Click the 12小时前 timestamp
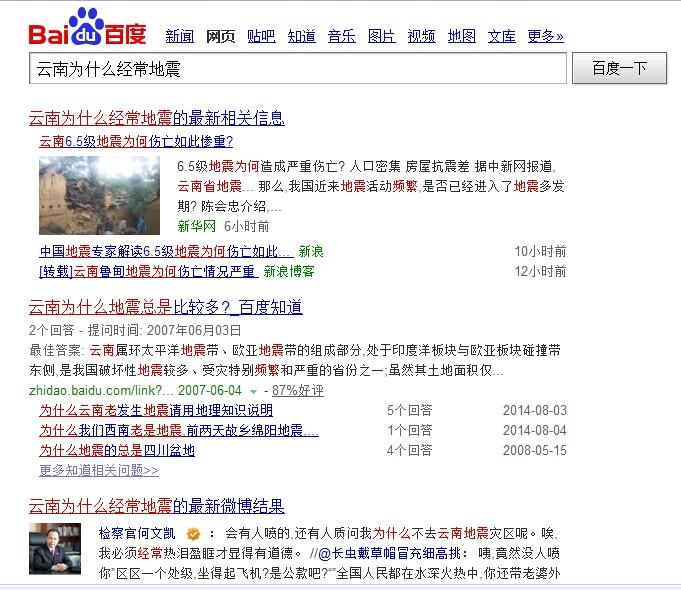Viewport: 681px width, 590px height. (540, 271)
